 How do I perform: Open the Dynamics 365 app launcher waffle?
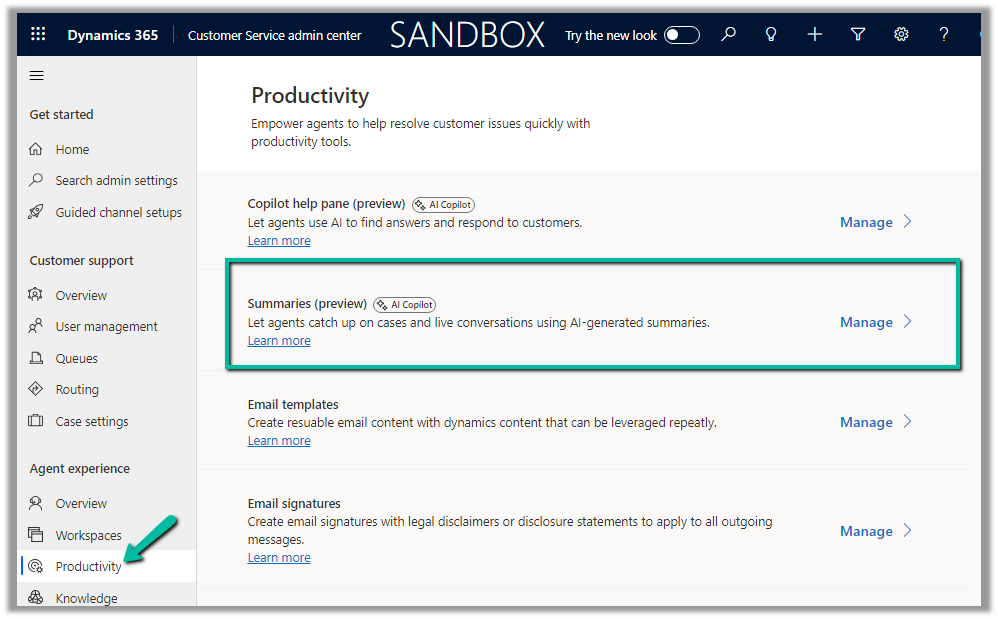pos(38,34)
